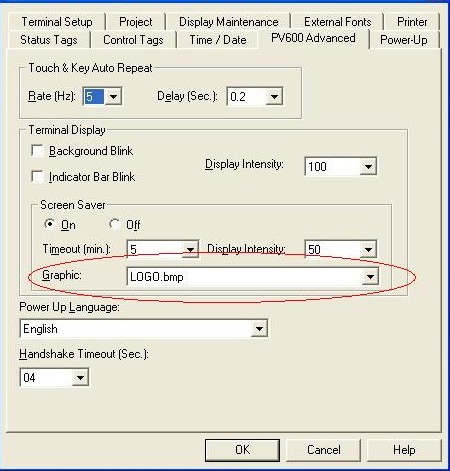This screenshot has width=450, height=471.
Task: Toggle the Indicator Bar Blink checkbox
Action: click(37, 176)
